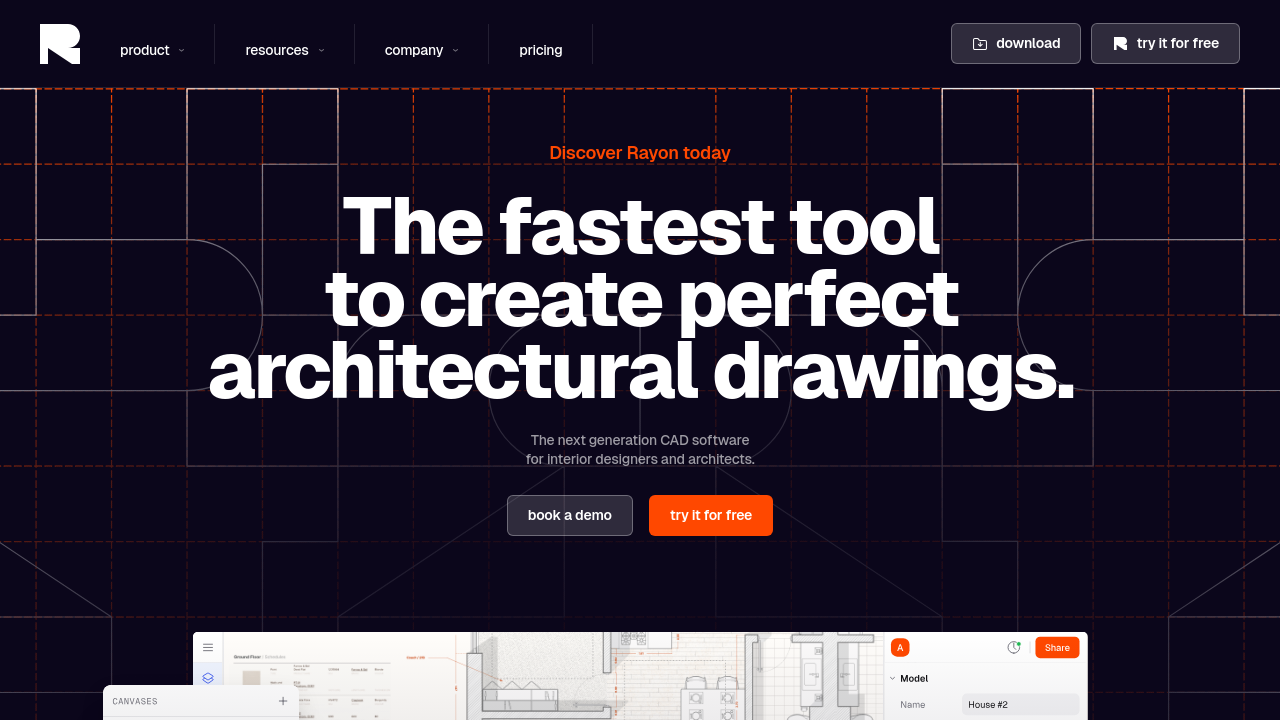1280x720 pixels.
Task: Go to the pricing page
Action: click(x=540, y=50)
